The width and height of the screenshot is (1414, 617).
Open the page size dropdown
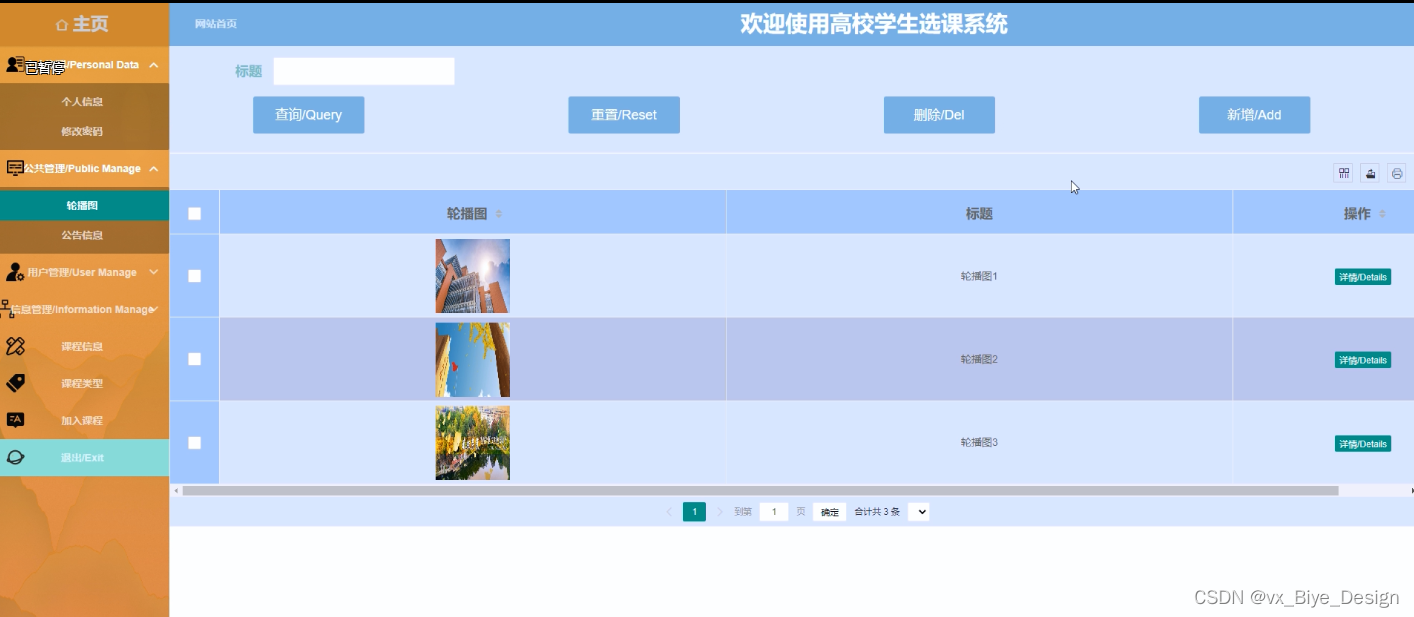coord(918,511)
